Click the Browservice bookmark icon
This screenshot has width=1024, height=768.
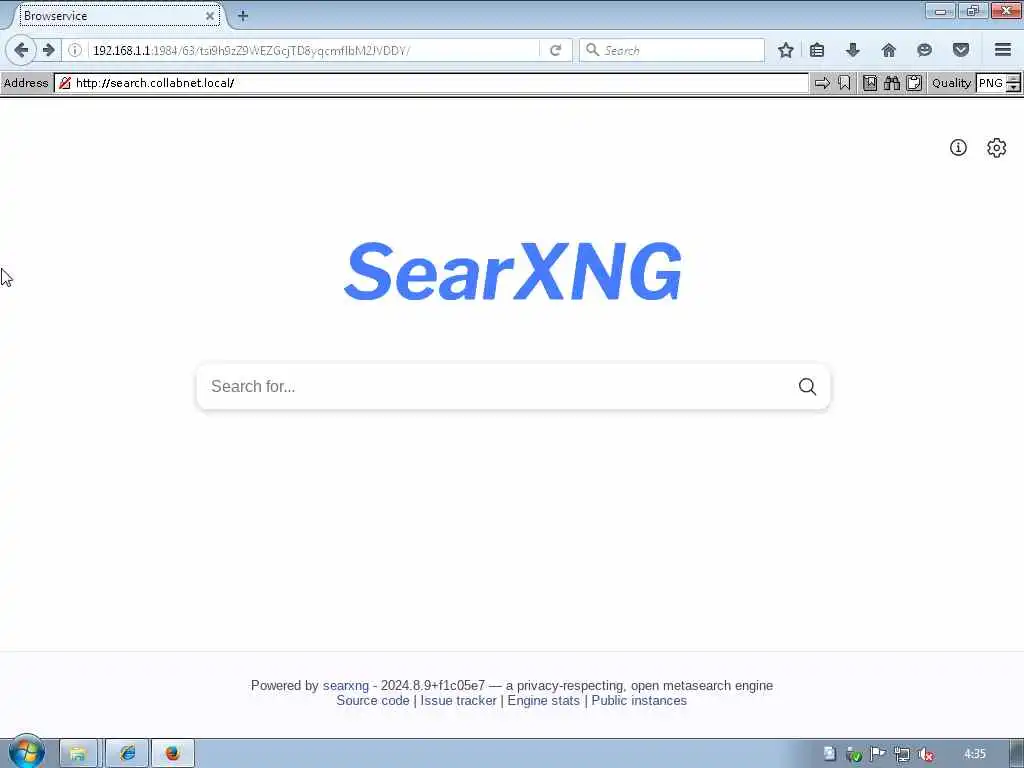[844, 83]
